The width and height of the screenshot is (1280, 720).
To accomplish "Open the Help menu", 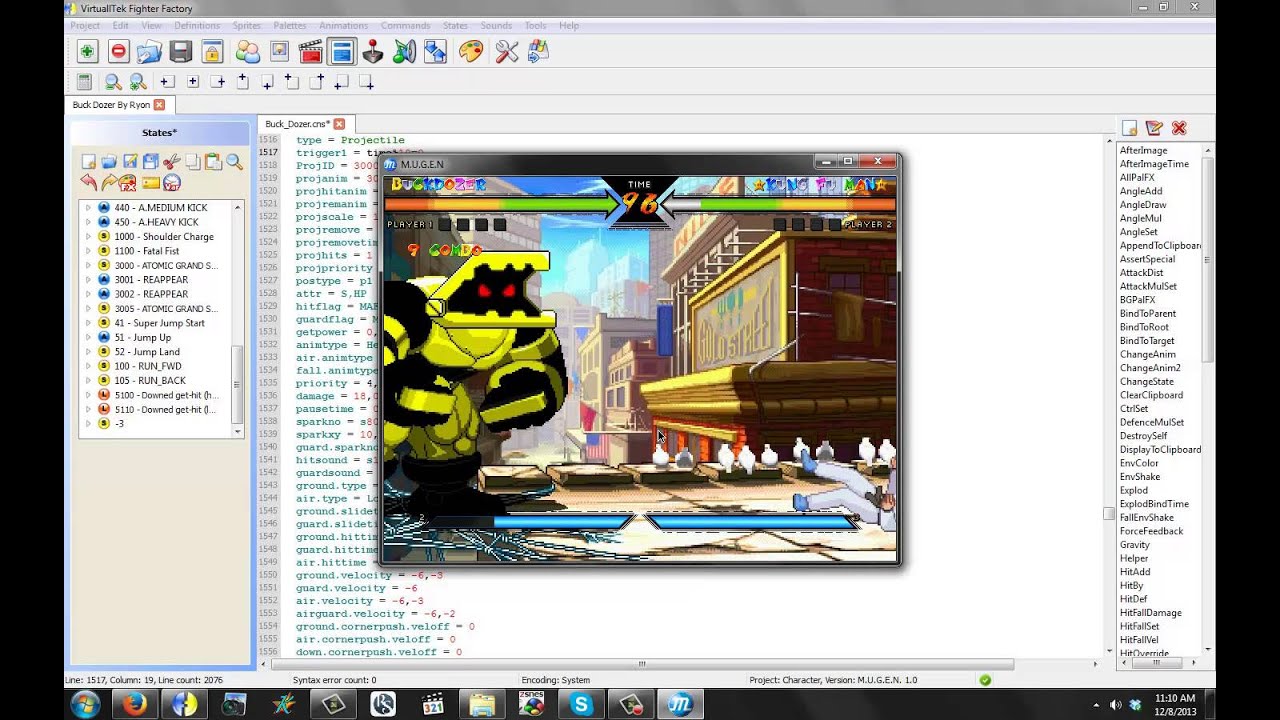I will click(568, 25).
